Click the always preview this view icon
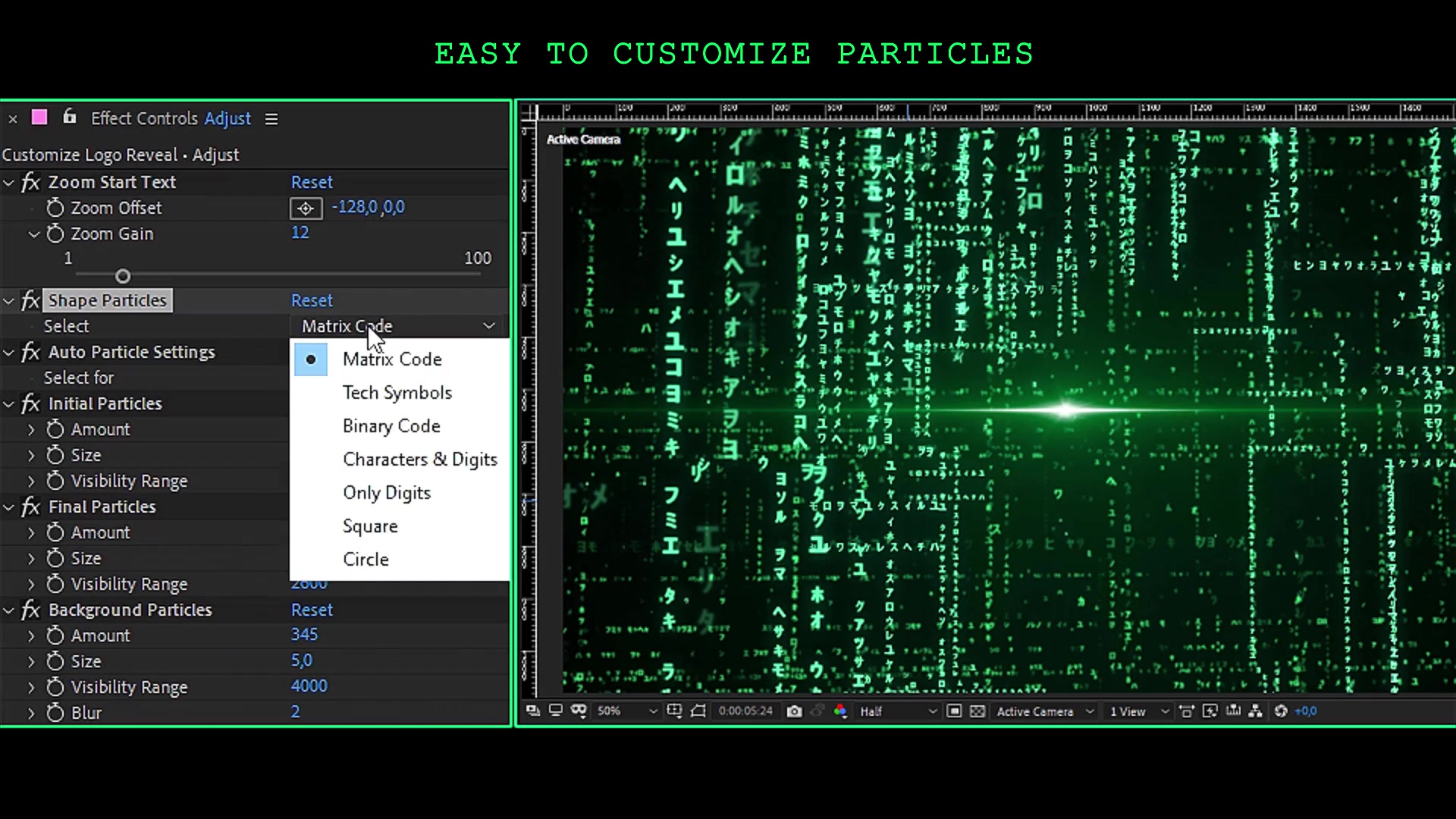Image resolution: width=1456 pixels, height=819 pixels. 533,711
